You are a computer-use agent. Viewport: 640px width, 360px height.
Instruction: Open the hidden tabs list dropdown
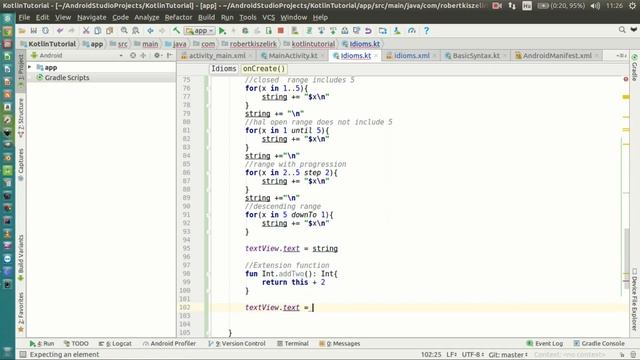621,56
